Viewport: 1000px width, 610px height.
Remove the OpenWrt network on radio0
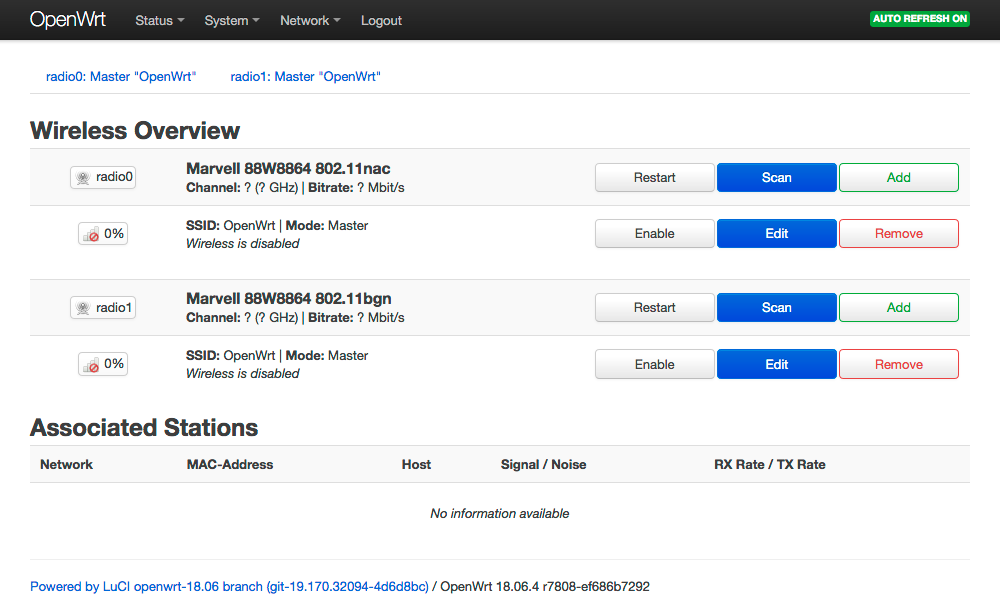899,234
